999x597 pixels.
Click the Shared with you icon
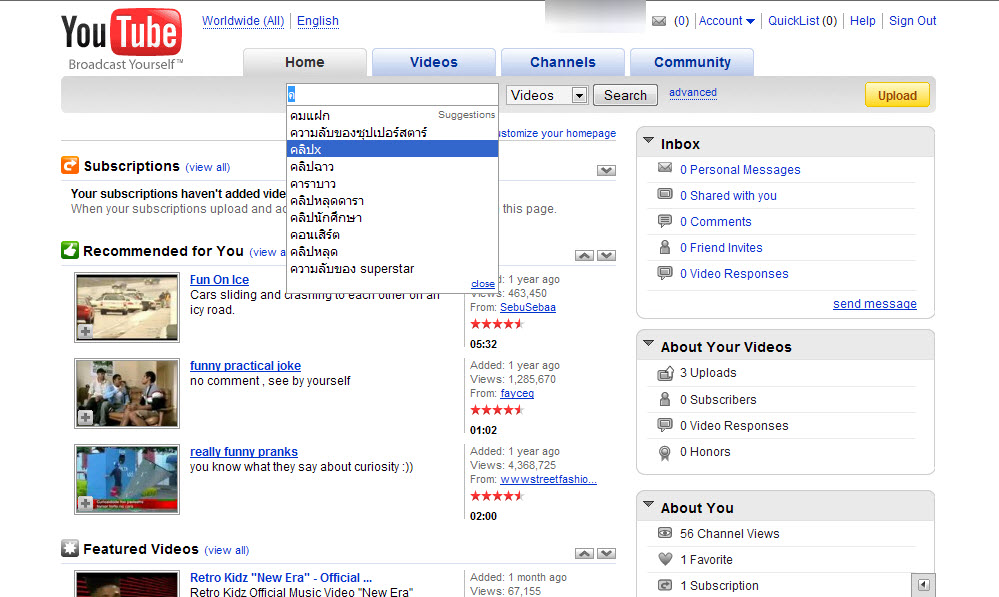[665, 194]
